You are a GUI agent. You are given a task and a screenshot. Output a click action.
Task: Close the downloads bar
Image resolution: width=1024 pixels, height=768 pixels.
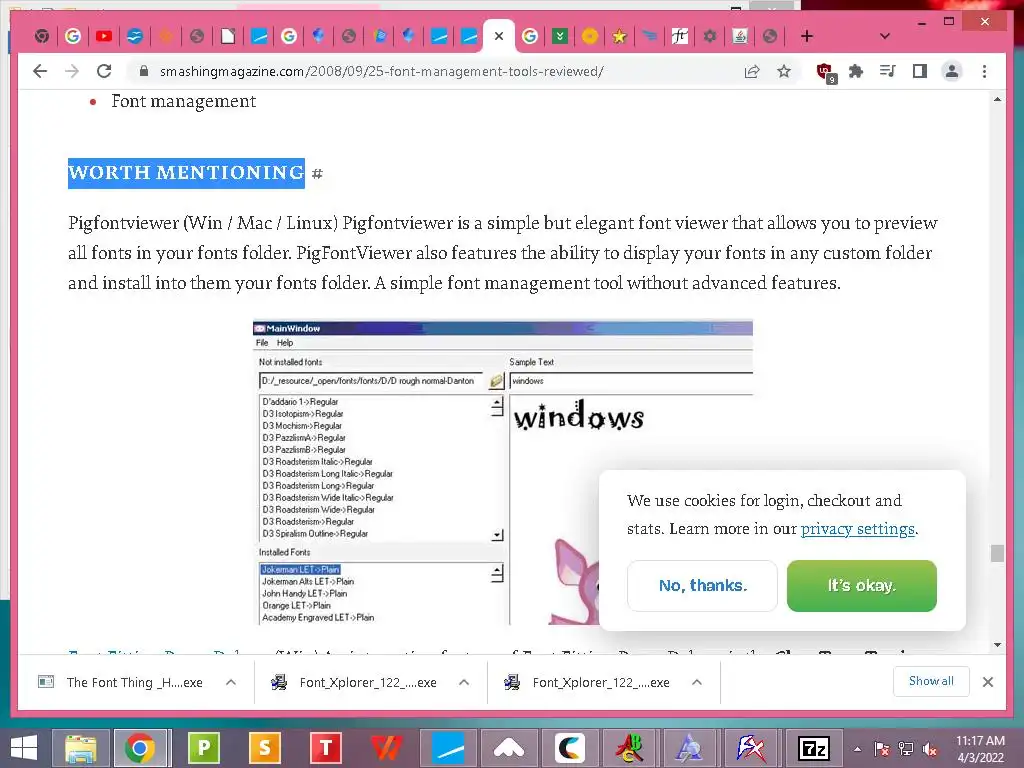(987, 682)
